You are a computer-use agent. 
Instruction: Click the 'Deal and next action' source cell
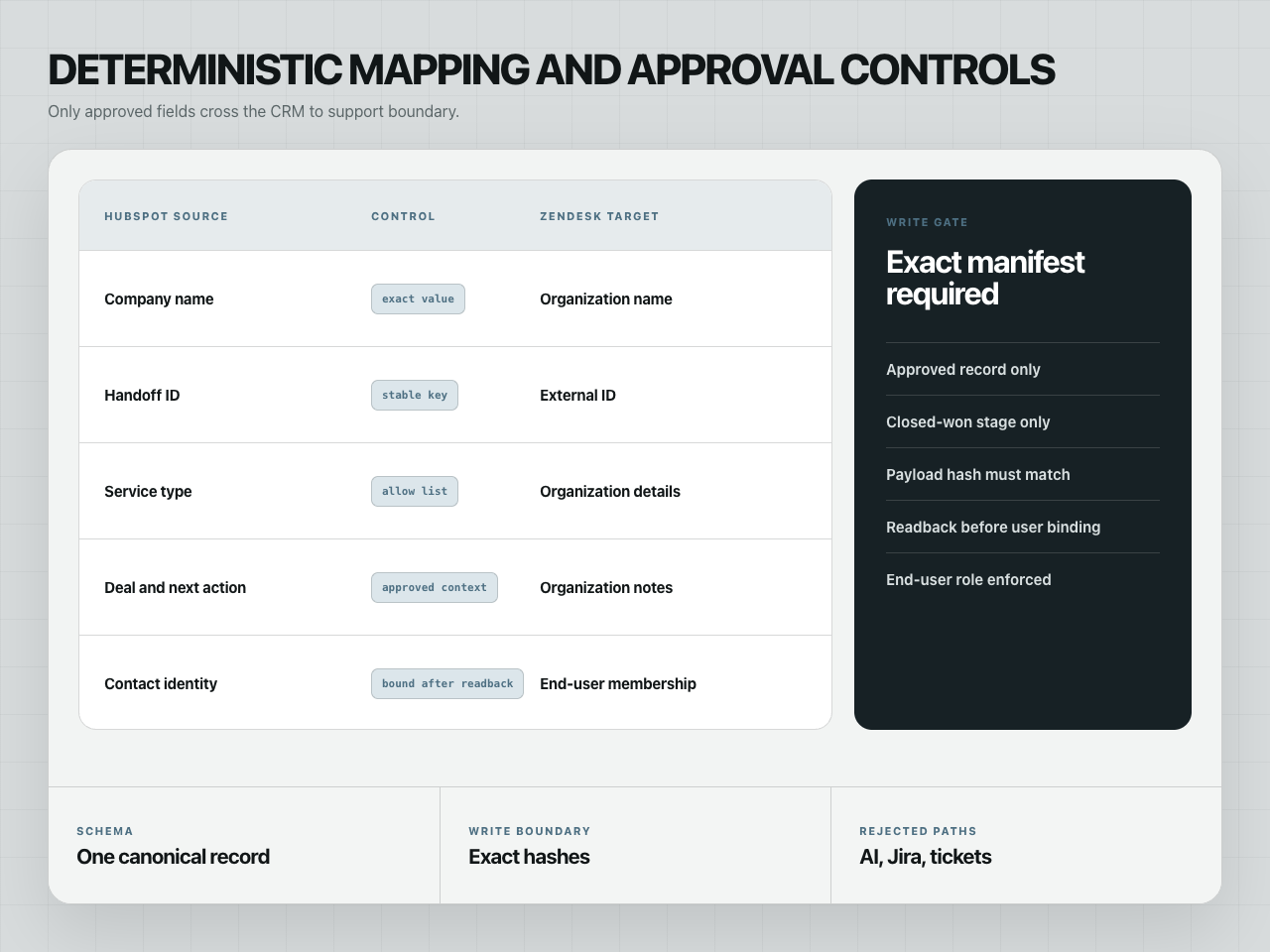point(175,587)
